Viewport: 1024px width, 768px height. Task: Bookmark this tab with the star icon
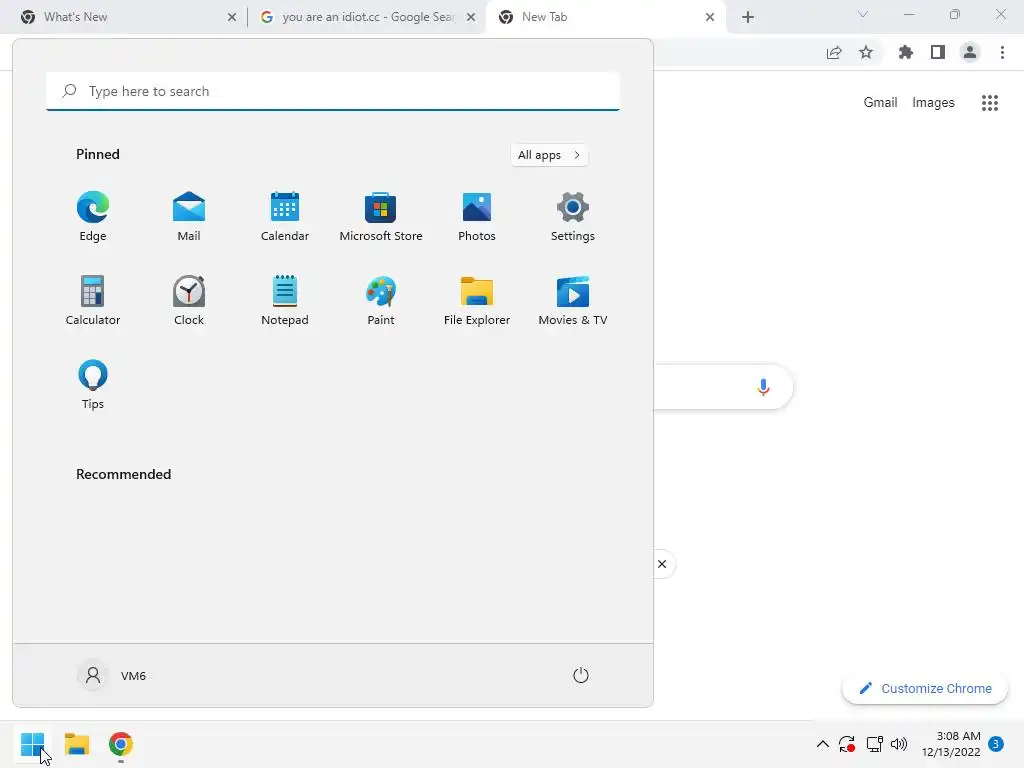(x=866, y=52)
